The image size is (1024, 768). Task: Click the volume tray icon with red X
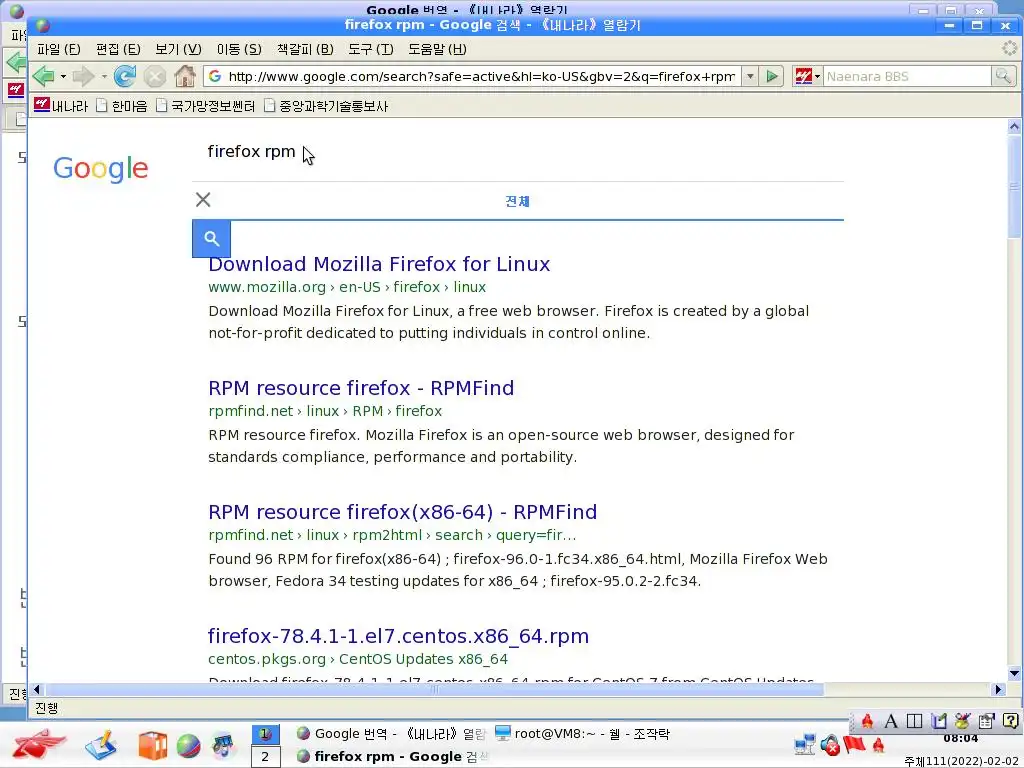830,744
